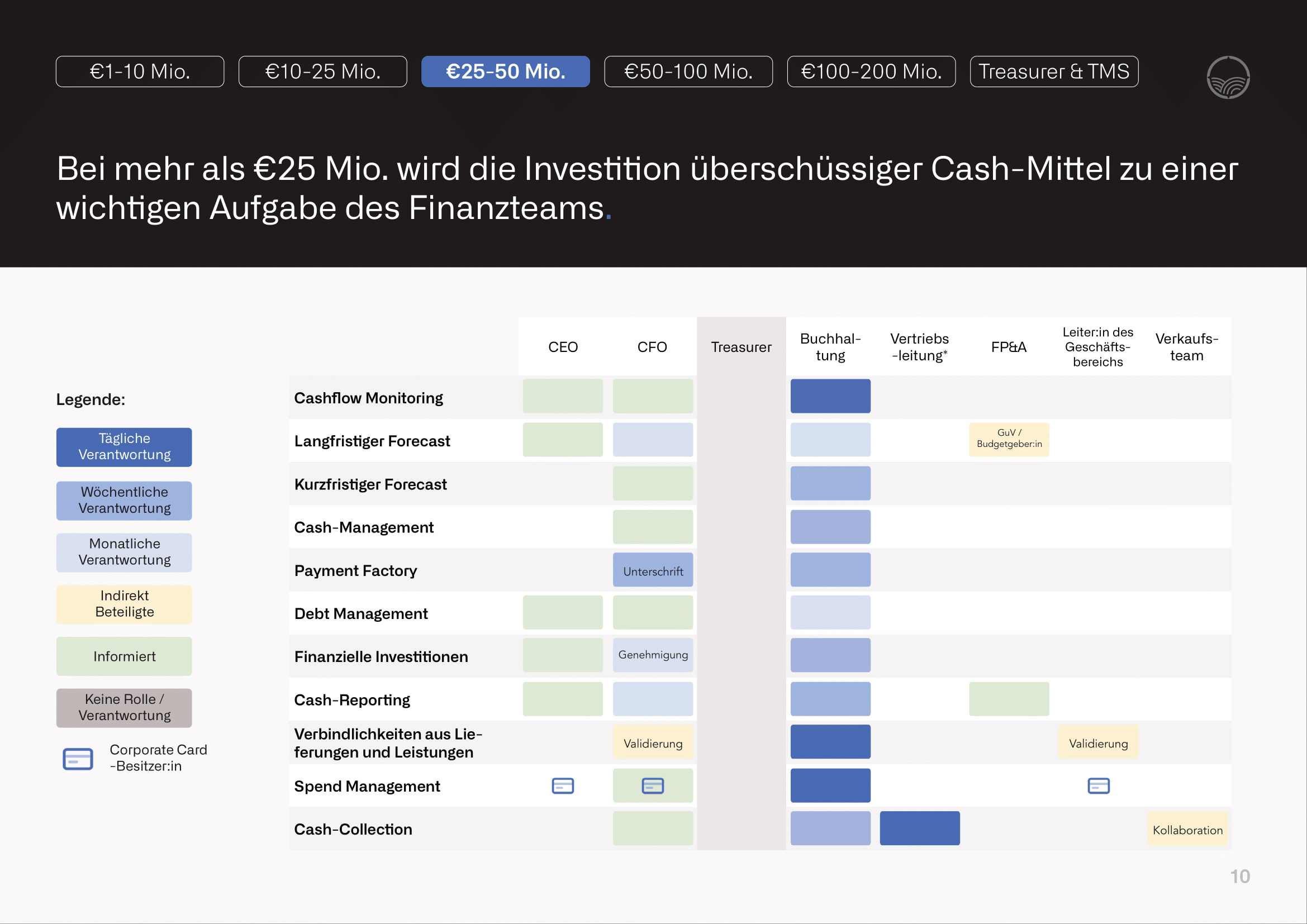
Task: Click Buchhaltung cell in Spend Management row
Action: pos(830,785)
